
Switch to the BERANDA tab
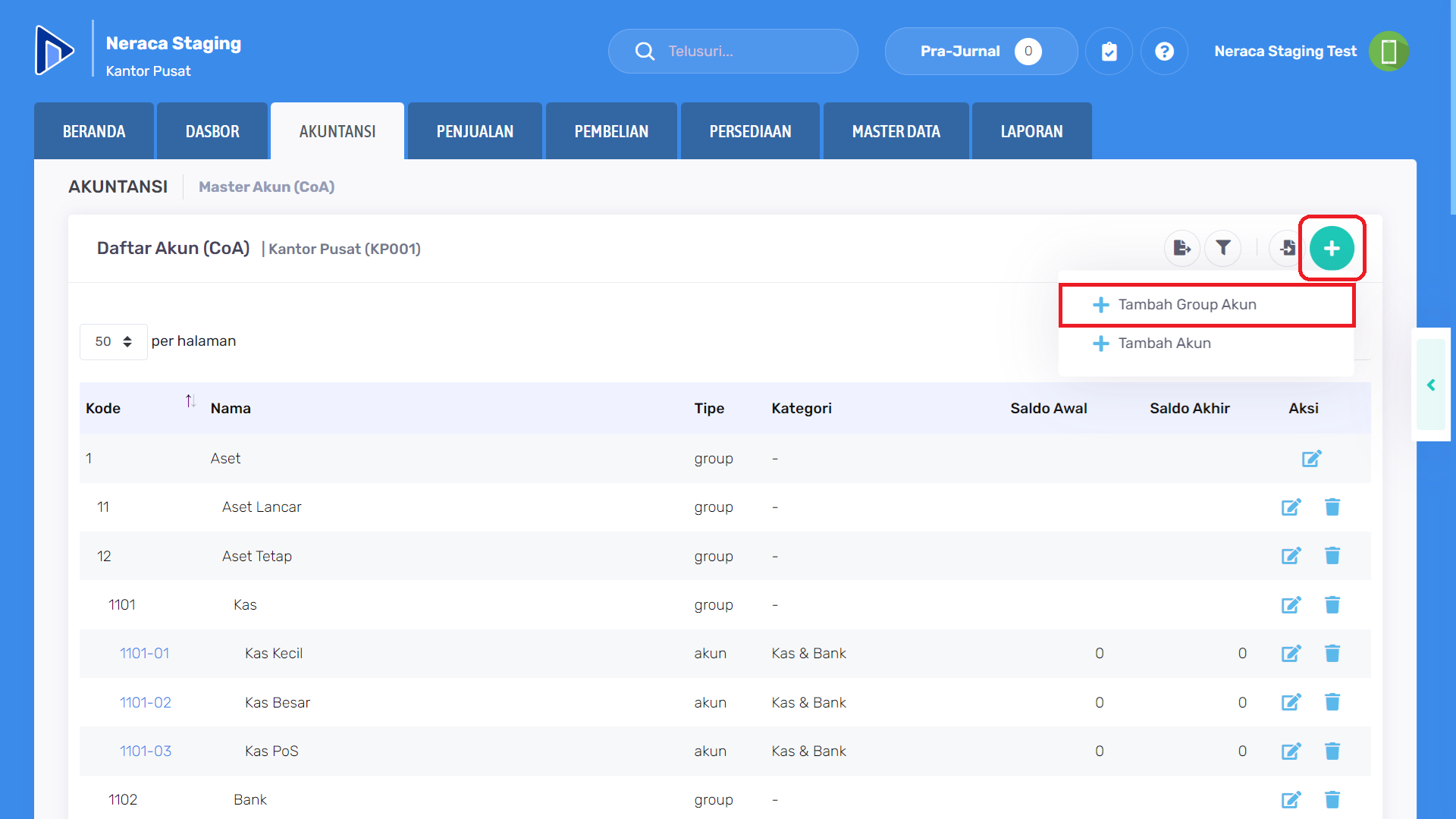coord(94,131)
